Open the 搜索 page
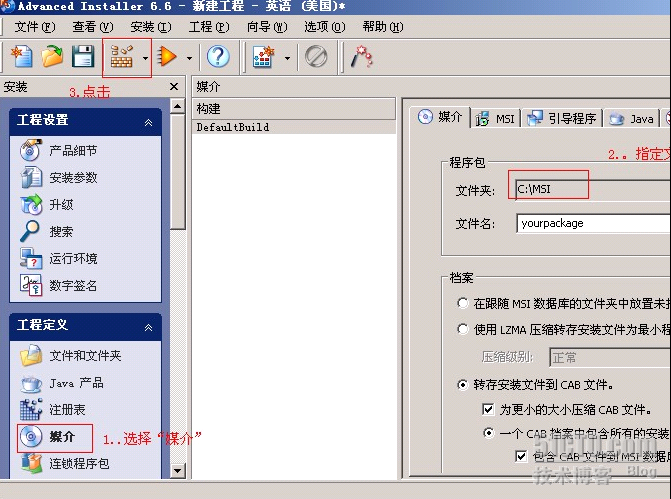Screen dimensions: 671x499 [47, 231]
